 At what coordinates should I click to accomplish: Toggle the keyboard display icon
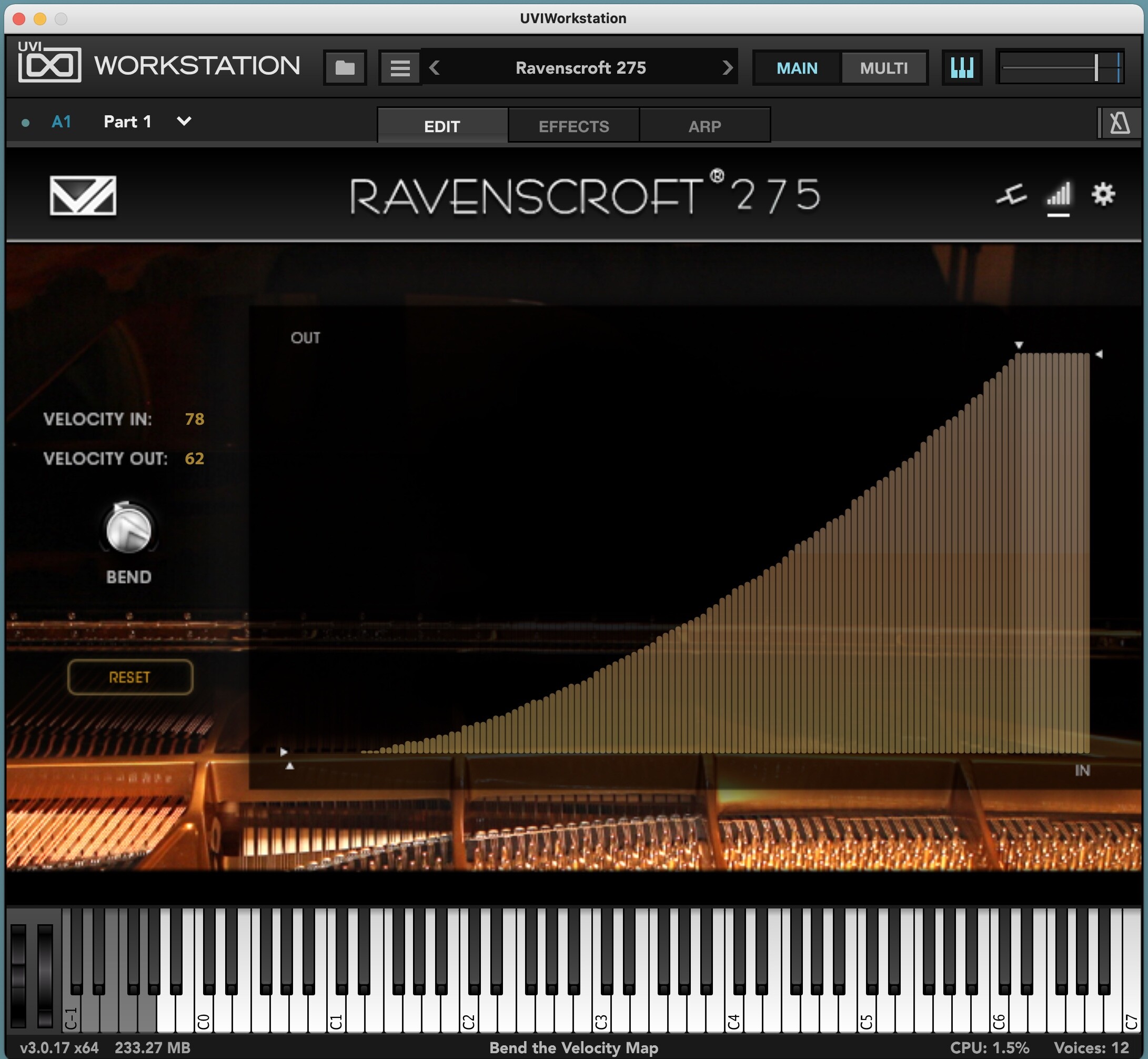962,68
